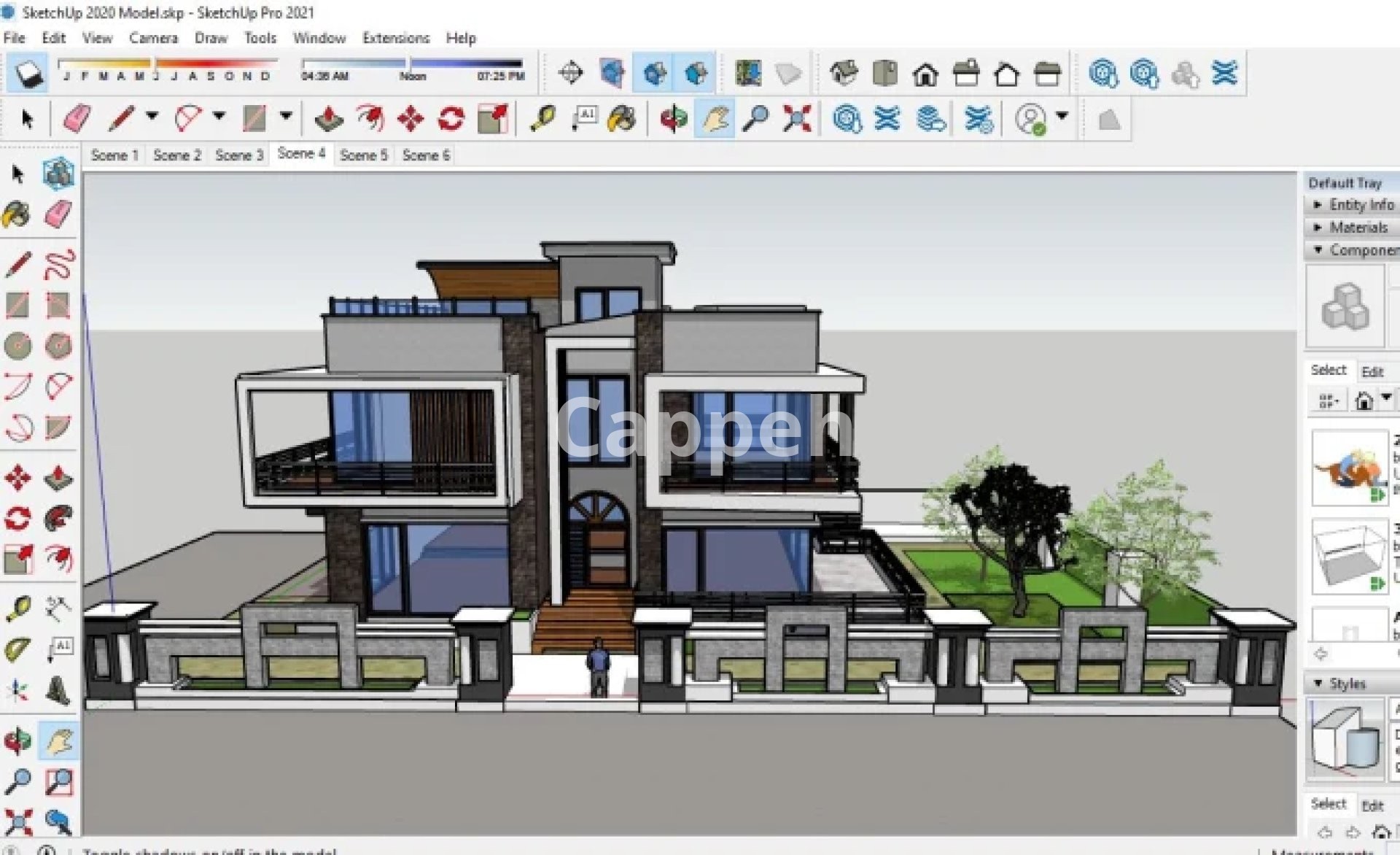
Task: Switch to the Scene 2 tab
Action: coord(177,155)
